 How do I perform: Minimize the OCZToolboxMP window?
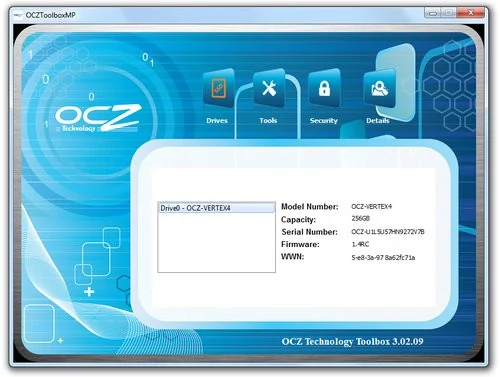pyautogui.click(x=433, y=13)
